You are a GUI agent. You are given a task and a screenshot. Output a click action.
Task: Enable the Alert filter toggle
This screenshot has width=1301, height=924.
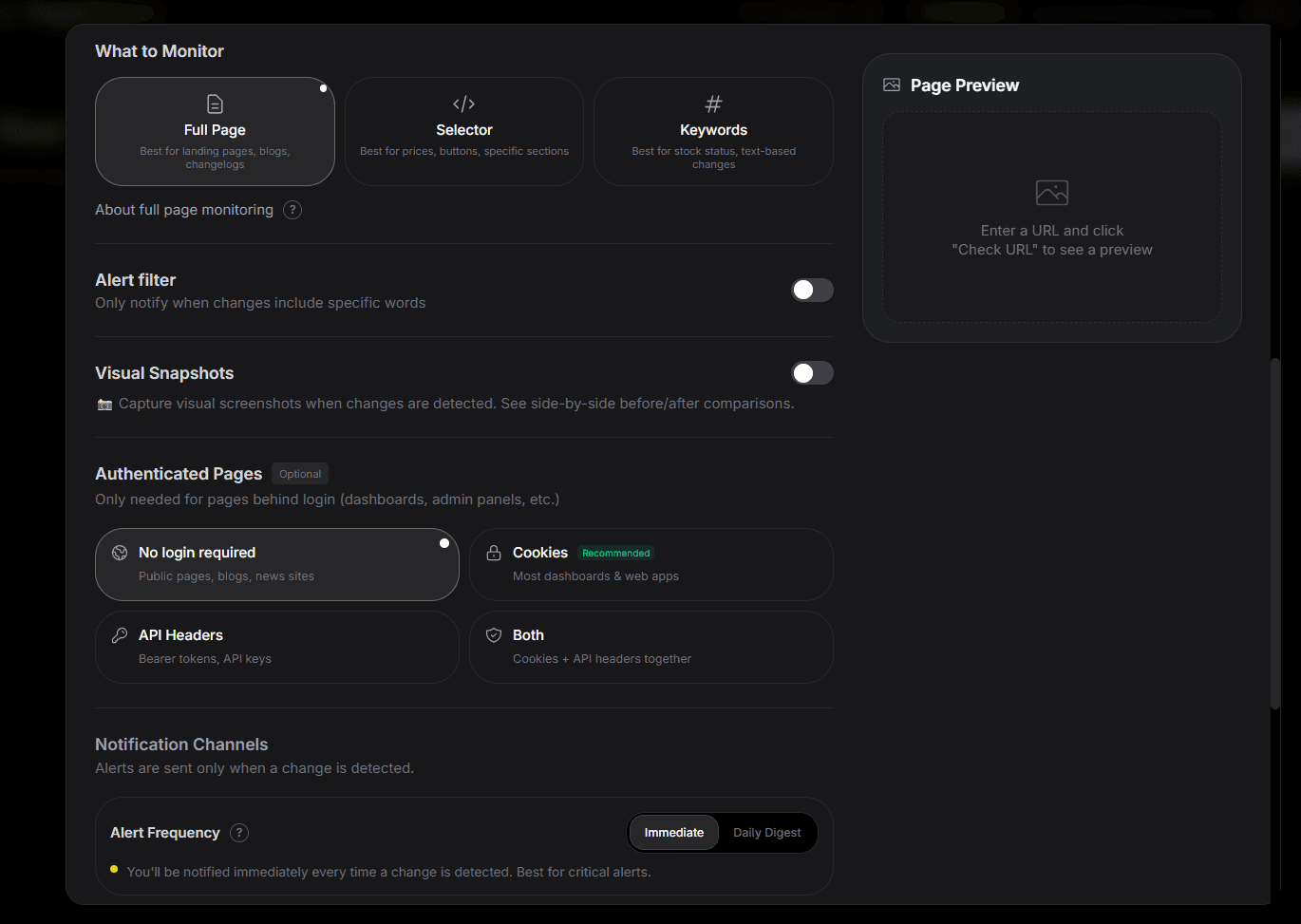(812, 290)
